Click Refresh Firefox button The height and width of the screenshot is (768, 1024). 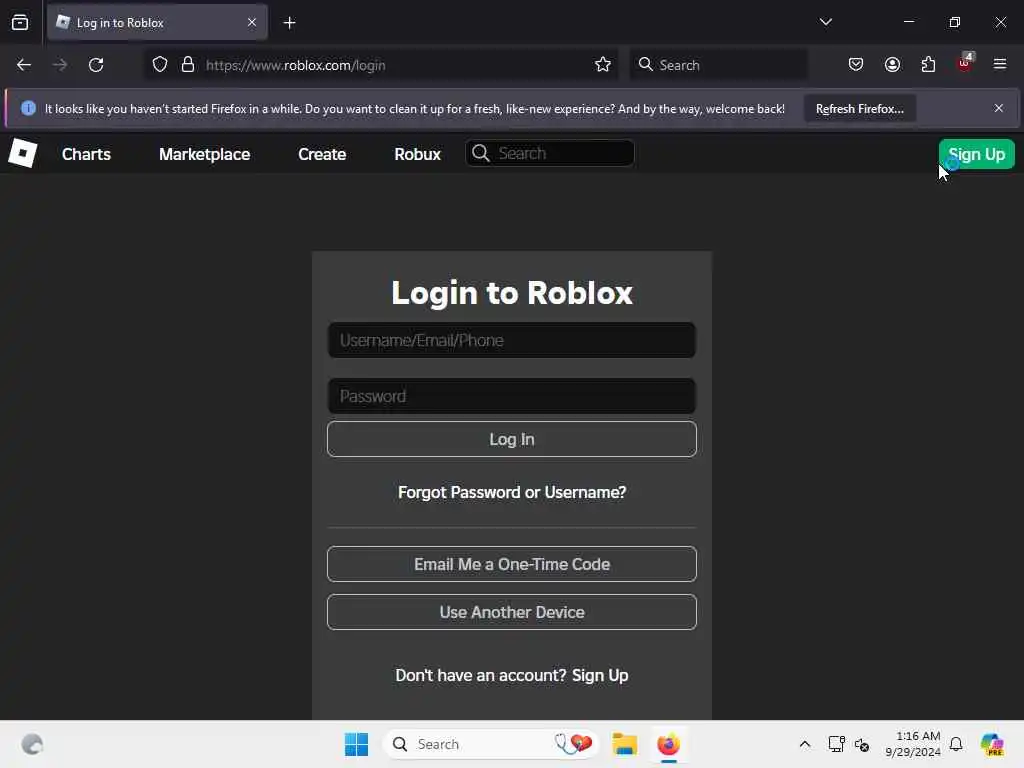click(x=859, y=109)
